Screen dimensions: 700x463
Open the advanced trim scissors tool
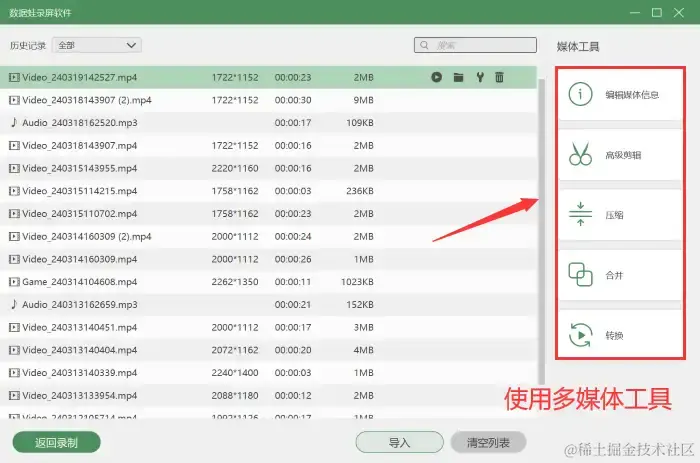pos(620,154)
